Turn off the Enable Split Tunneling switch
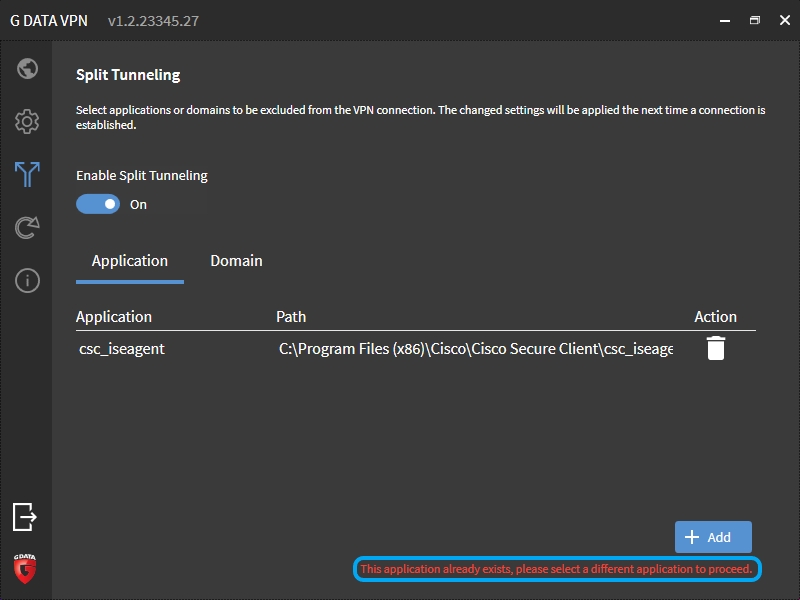Screen dimensions: 800x600 click(x=98, y=204)
